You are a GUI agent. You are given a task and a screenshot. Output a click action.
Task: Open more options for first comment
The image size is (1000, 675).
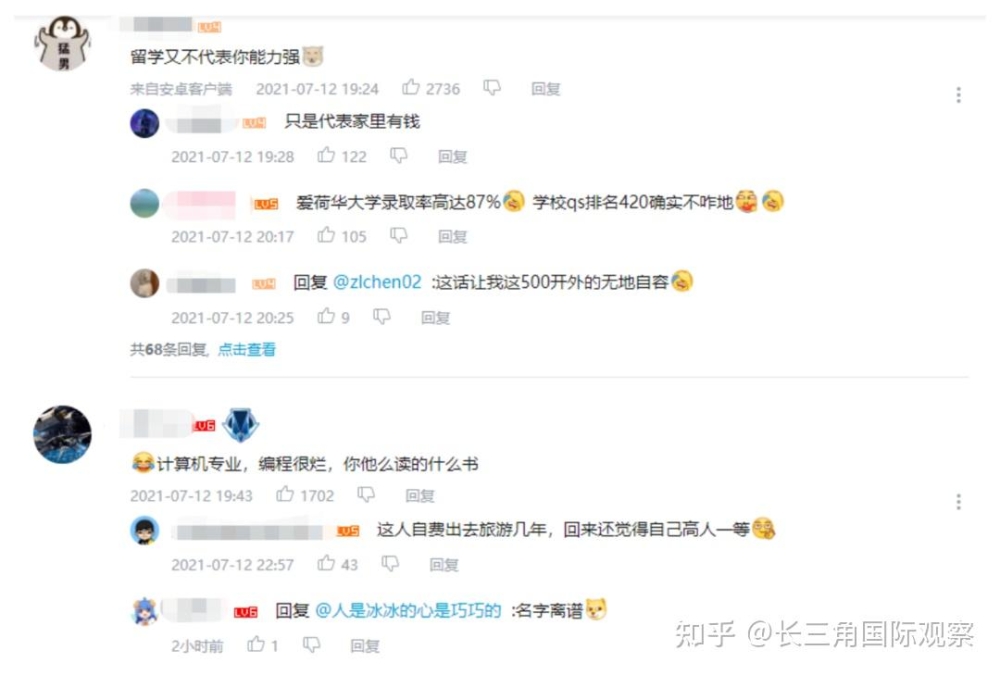pyautogui.click(x=959, y=95)
